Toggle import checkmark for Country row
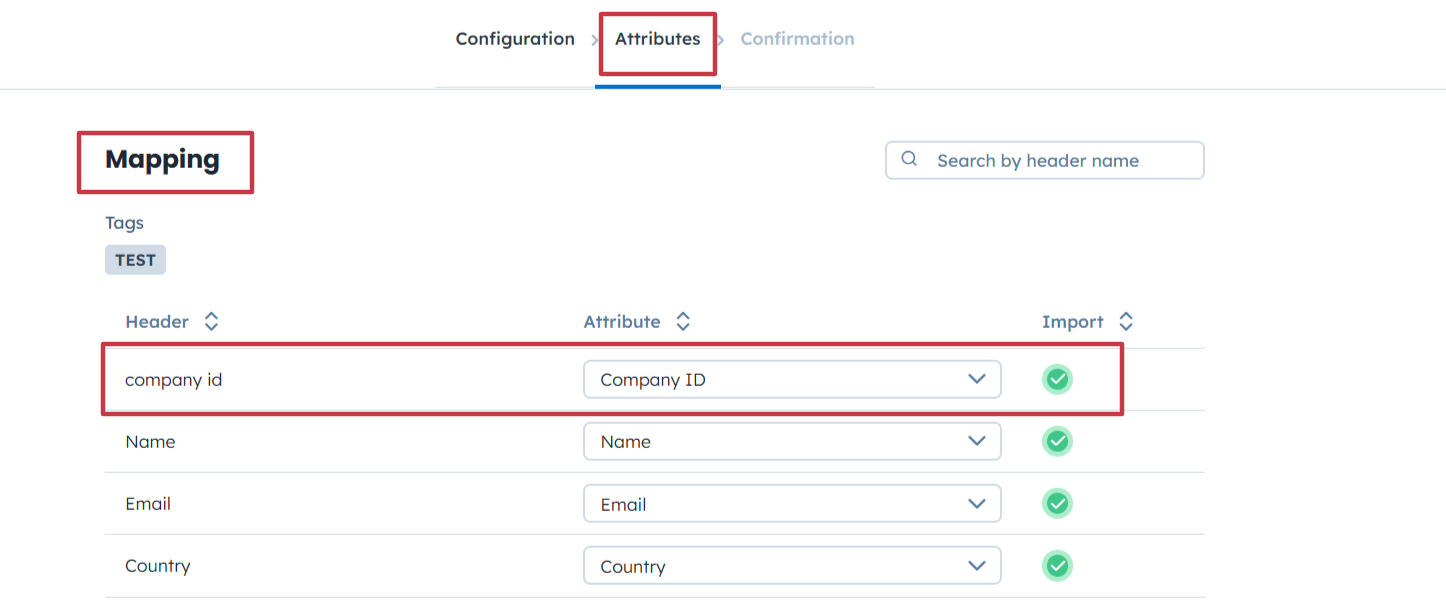 [x=1057, y=566]
